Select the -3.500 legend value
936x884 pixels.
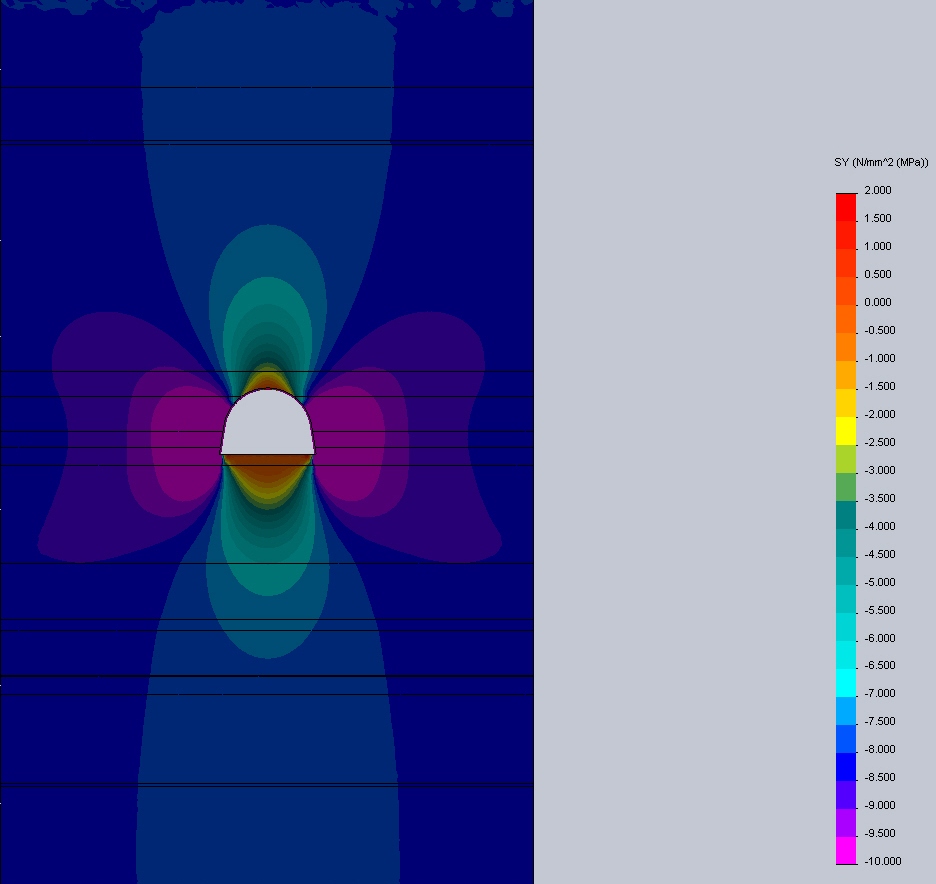879,499
